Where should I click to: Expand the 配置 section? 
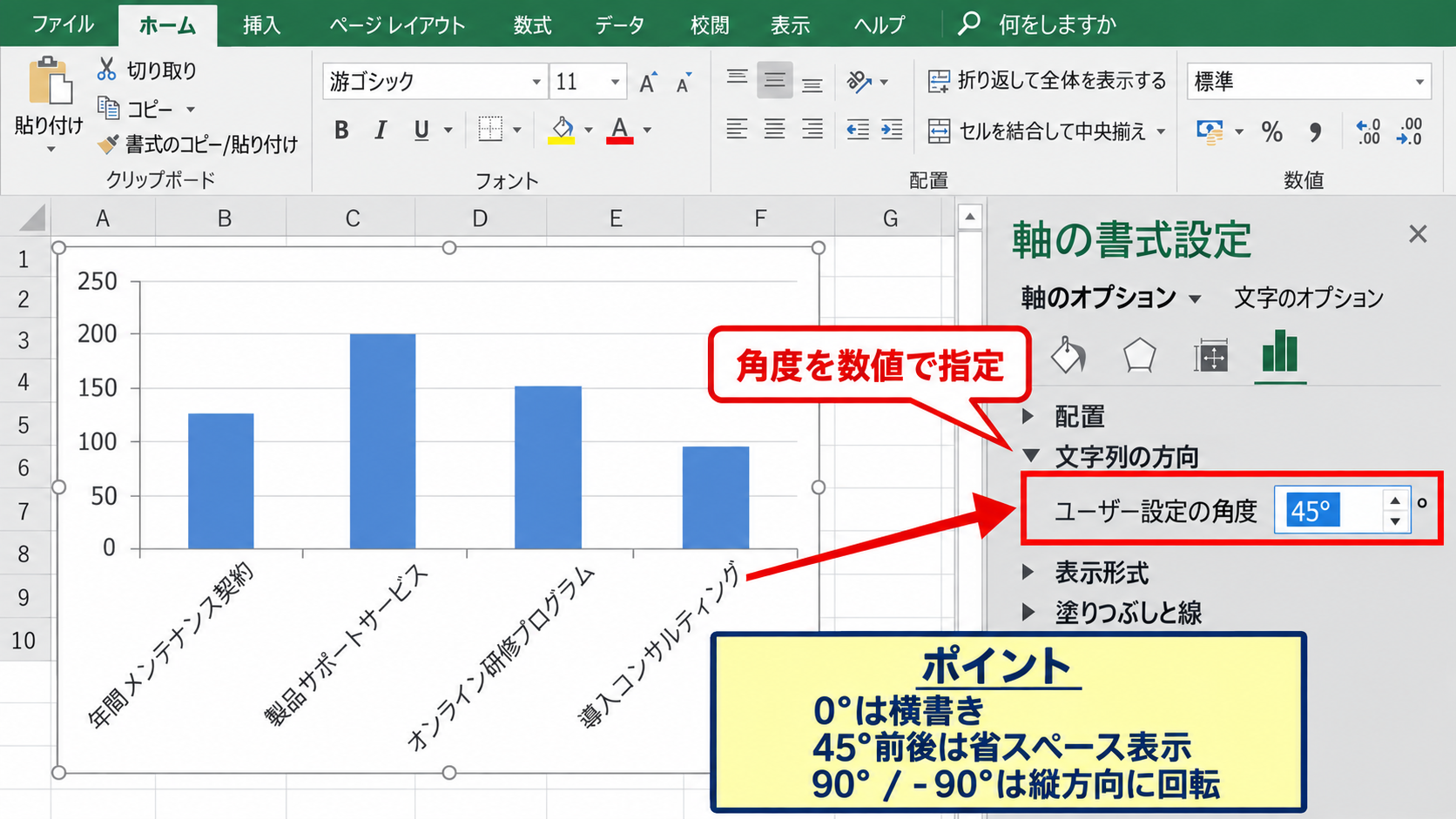pyautogui.click(x=1028, y=416)
